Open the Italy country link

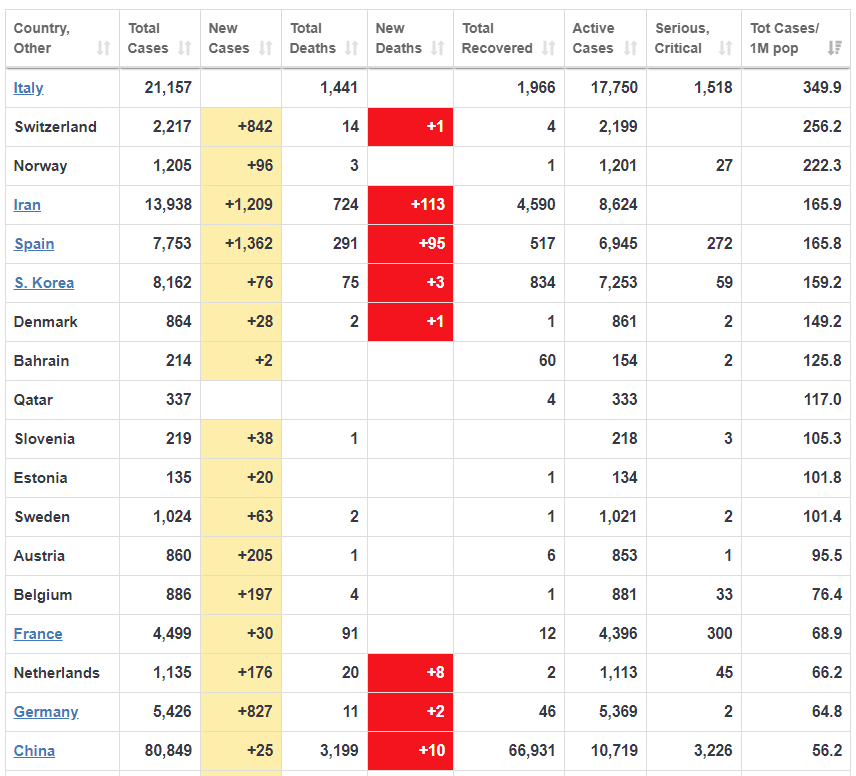pos(28,88)
